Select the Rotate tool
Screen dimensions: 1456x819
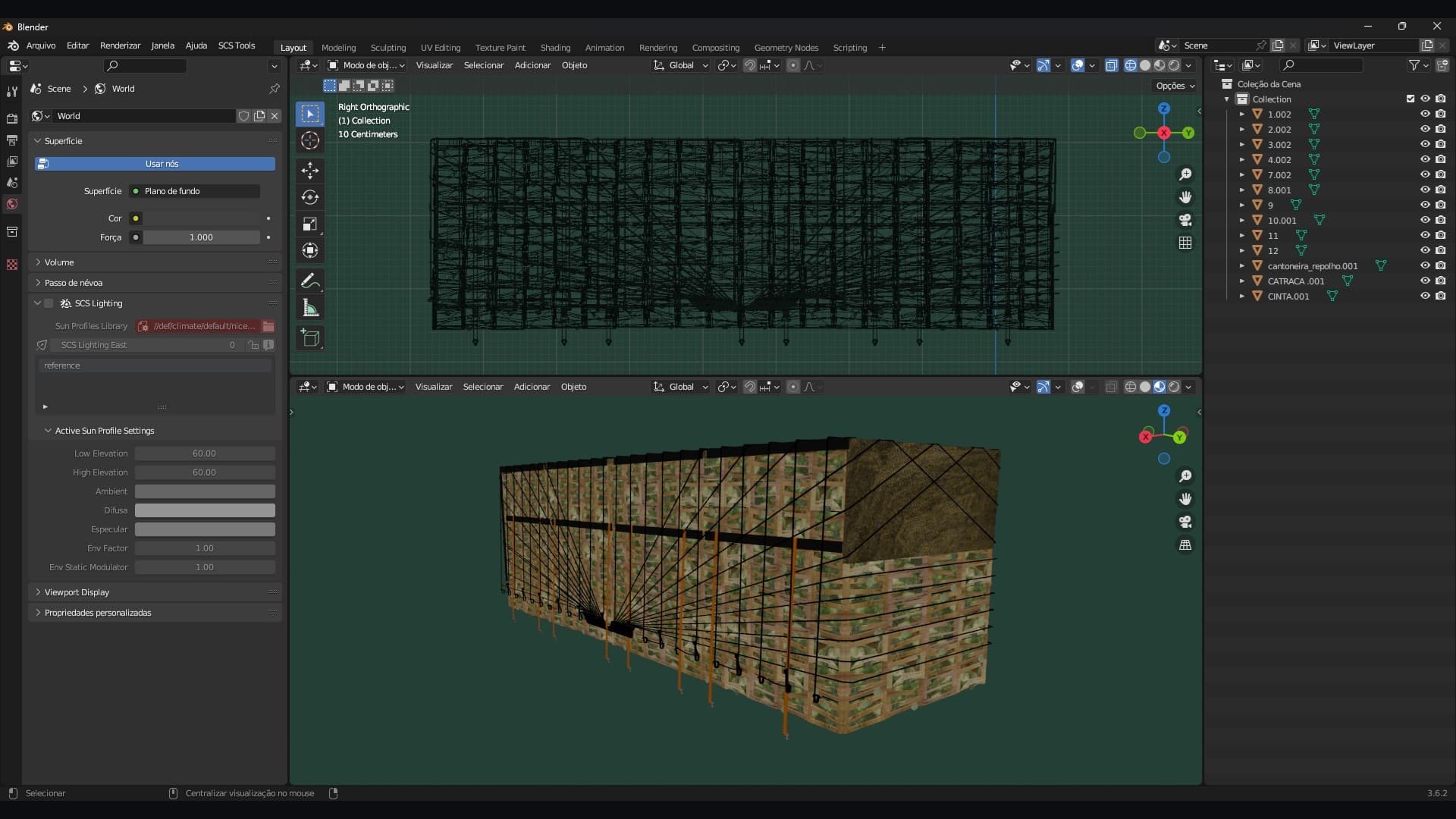coord(309,197)
